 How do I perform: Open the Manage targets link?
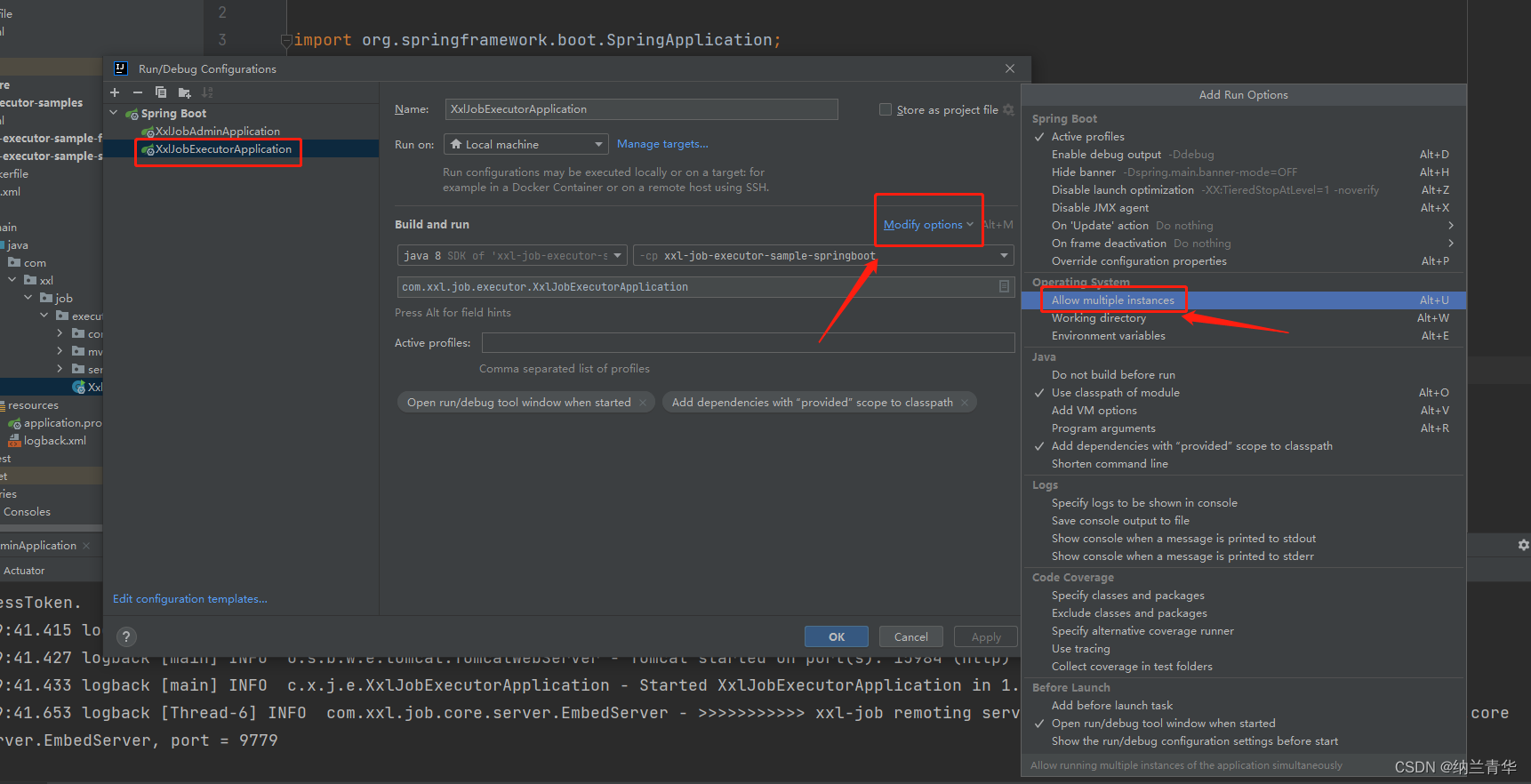[x=662, y=144]
